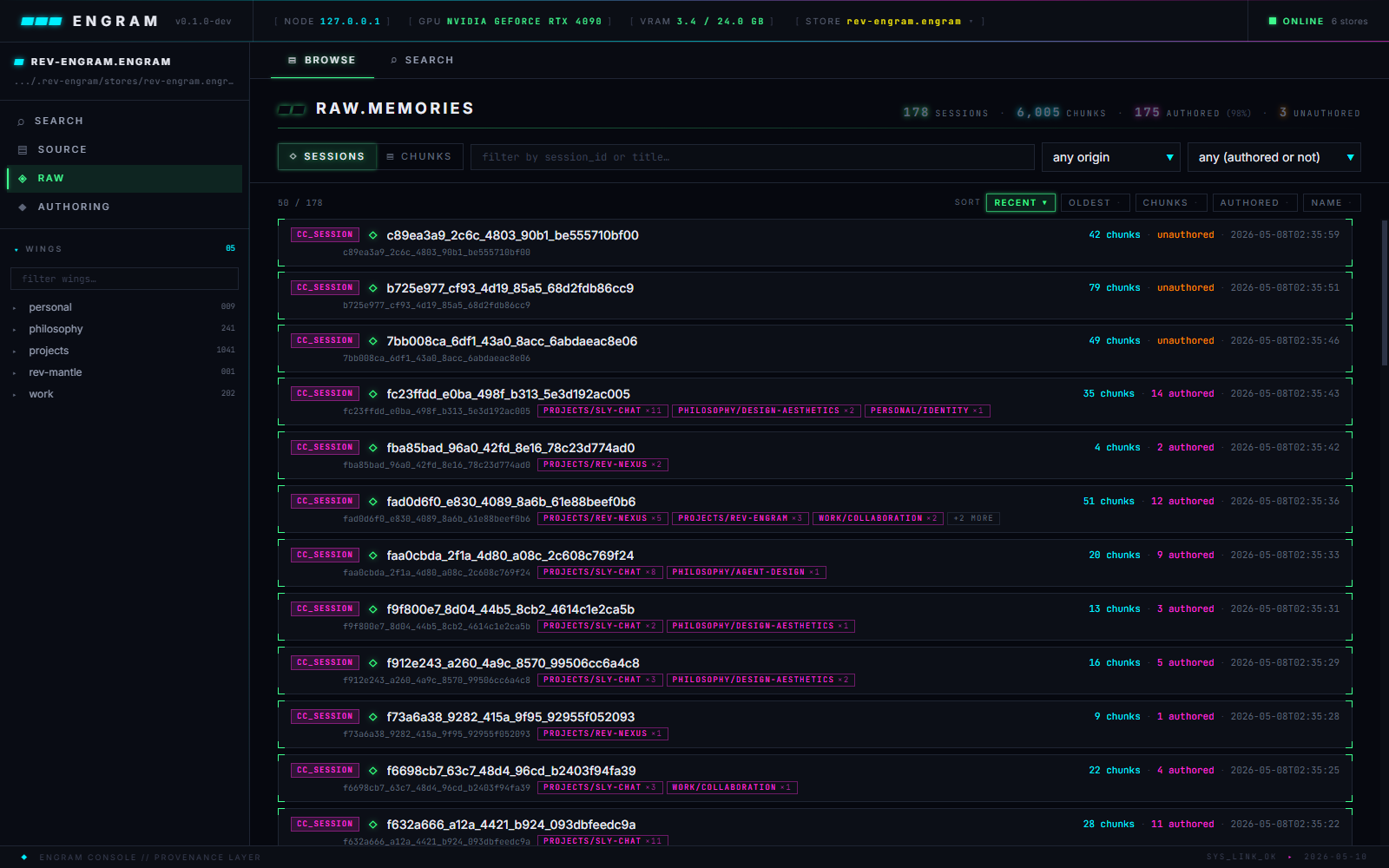Viewport: 1389px width, 868px height.
Task: Sort sessions by Name
Action: [x=1332, y=202]
